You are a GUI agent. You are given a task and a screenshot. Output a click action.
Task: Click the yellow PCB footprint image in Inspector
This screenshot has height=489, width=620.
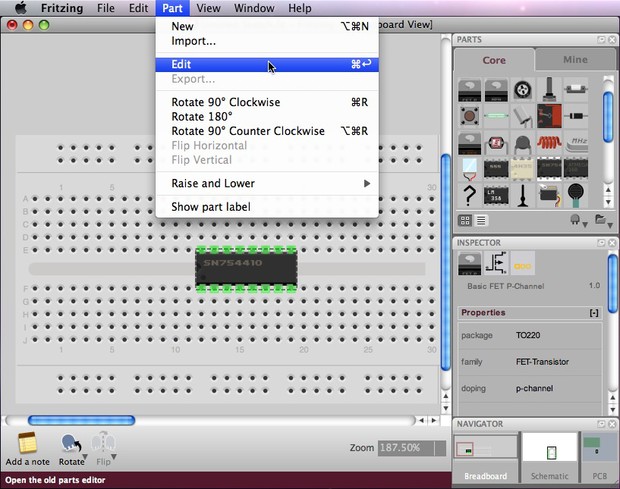[522, 265]
